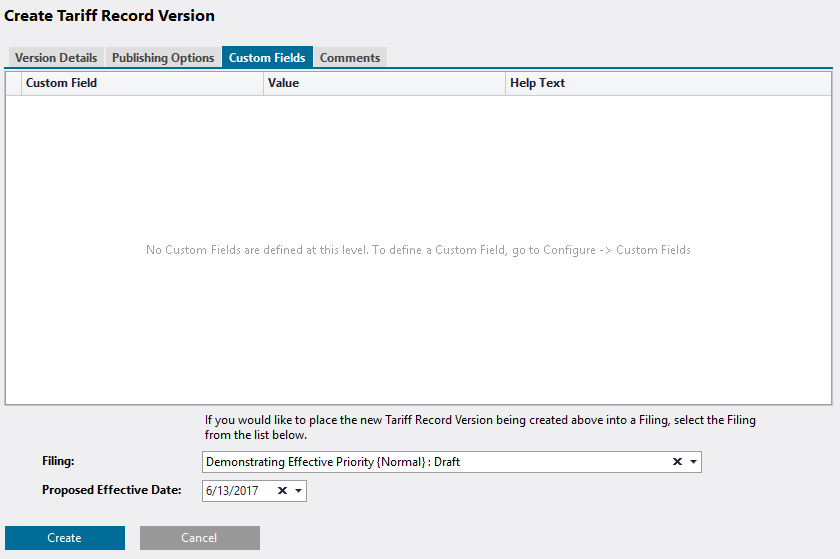Click the 'Proposed Effective Date:' label
The width and height of the screenshot is (840, 559).
tap(111, 490)
